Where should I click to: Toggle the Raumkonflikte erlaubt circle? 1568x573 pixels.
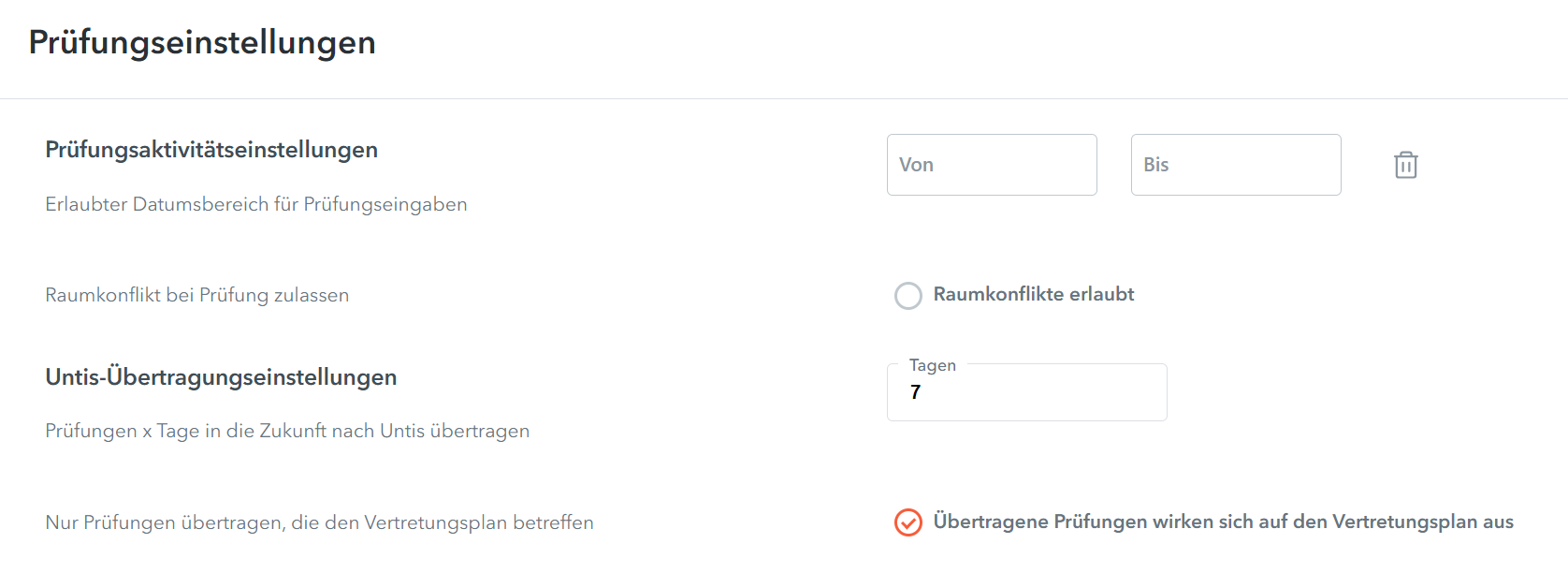[x=908, y=296]
